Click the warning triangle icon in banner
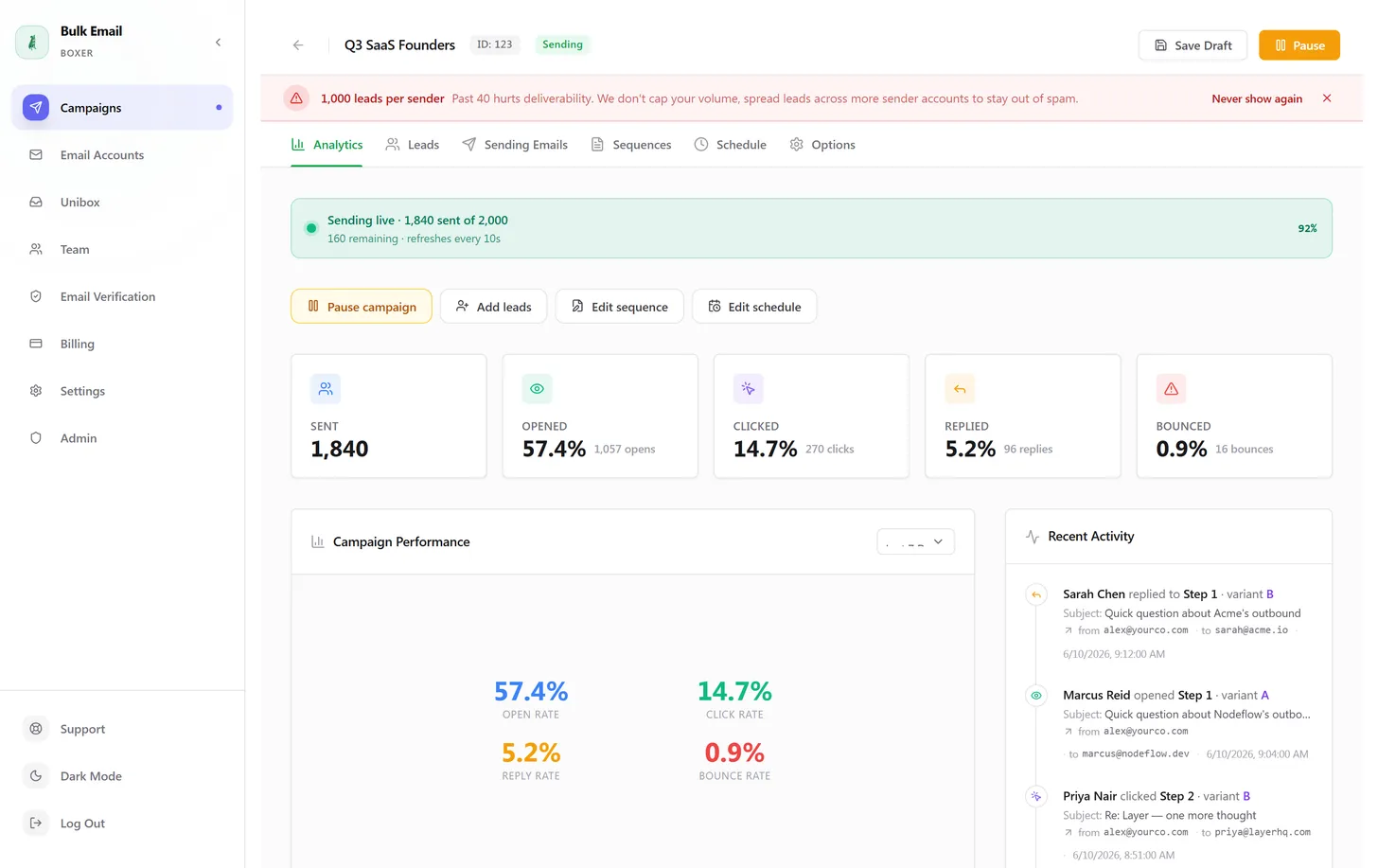Viewport: 1378px width, 868px height. click(x=296, y=98)
